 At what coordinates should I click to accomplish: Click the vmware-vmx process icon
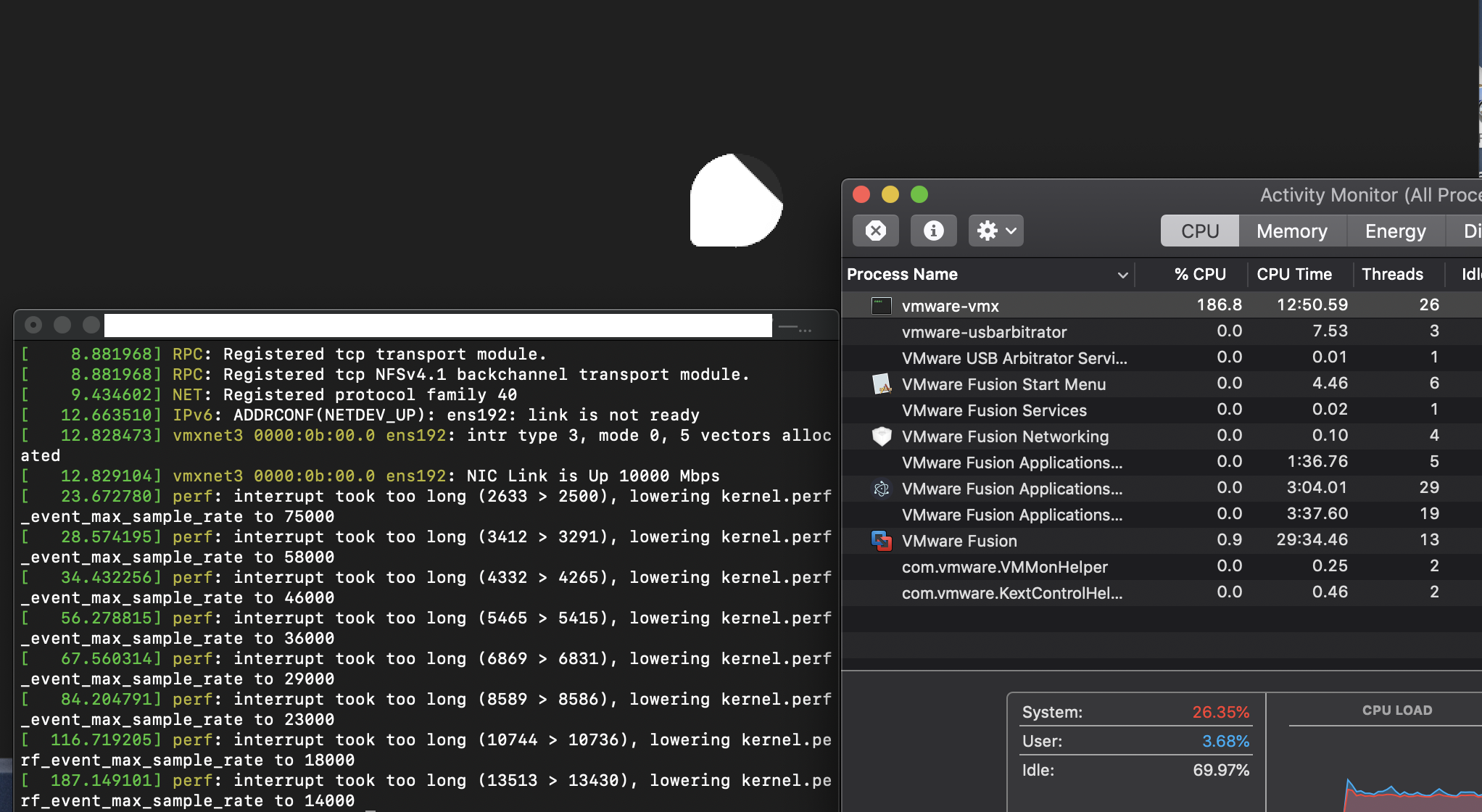(881, 305)
